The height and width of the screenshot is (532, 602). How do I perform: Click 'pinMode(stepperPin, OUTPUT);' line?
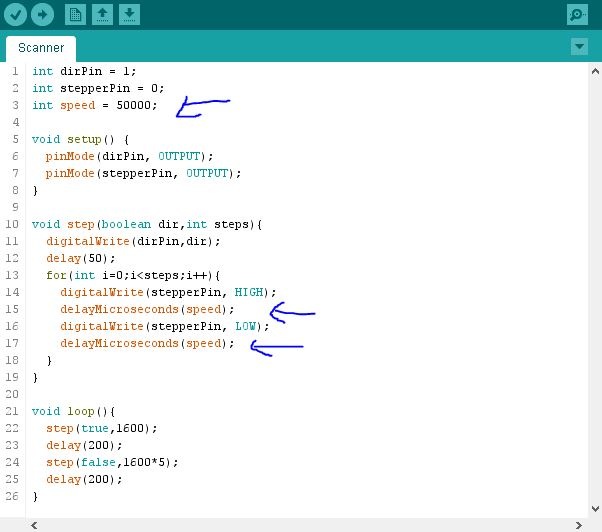click(143, 173)
